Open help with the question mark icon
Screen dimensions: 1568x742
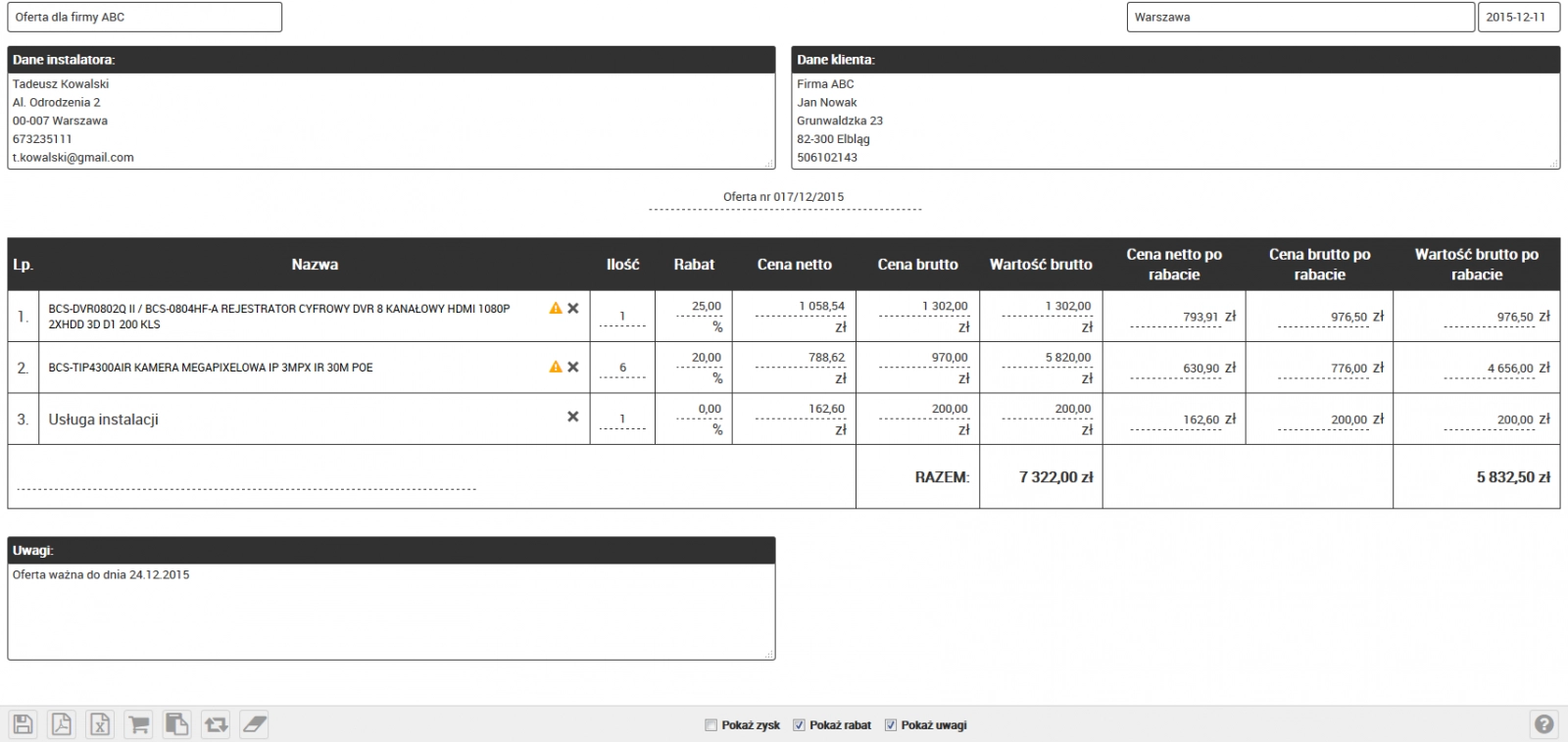tap(1543, 724)
